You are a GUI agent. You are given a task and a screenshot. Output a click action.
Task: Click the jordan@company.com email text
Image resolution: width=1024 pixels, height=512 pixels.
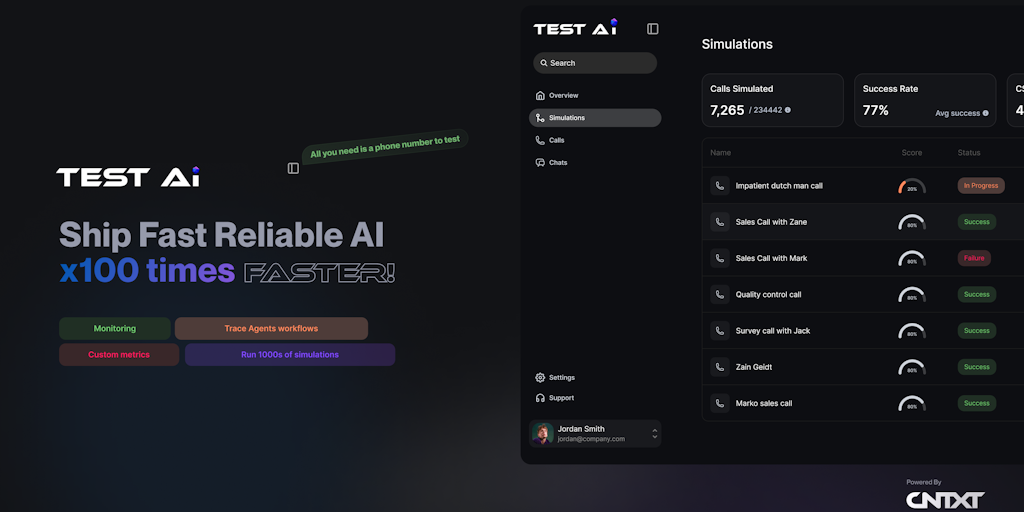591,440
